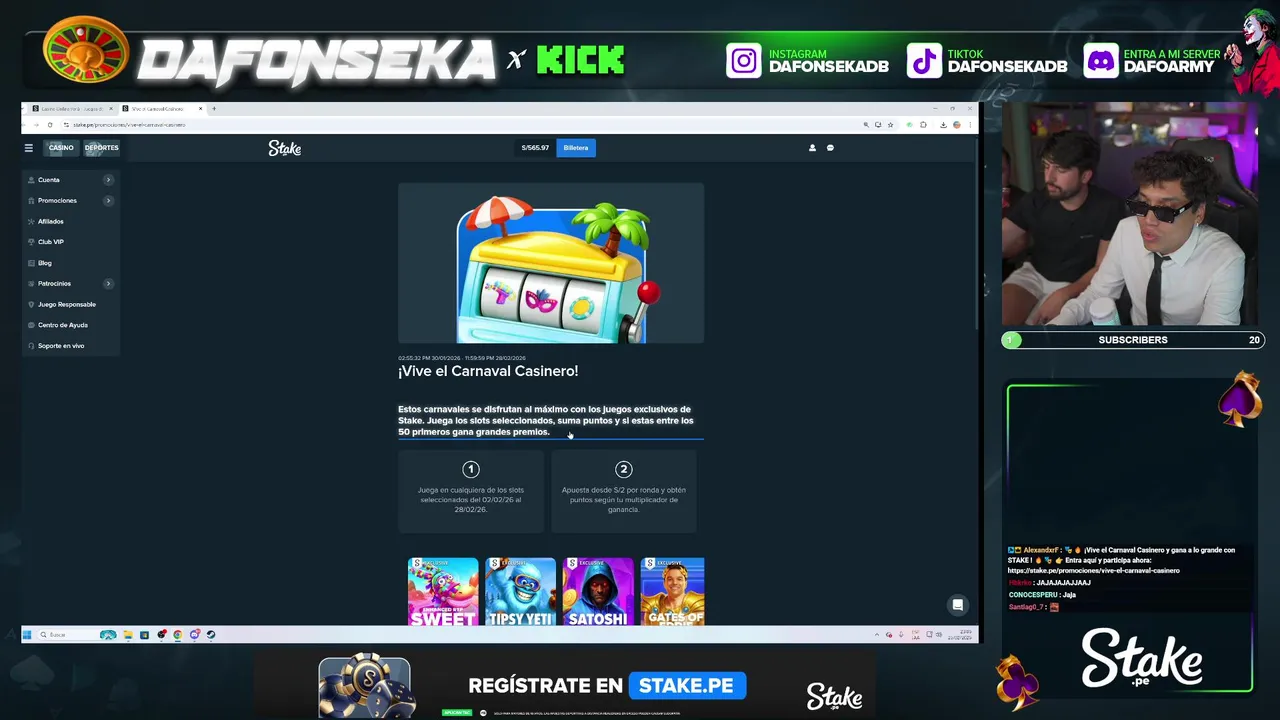Click the blue Billetera button

pyautogui.click(x=576, y=148)
